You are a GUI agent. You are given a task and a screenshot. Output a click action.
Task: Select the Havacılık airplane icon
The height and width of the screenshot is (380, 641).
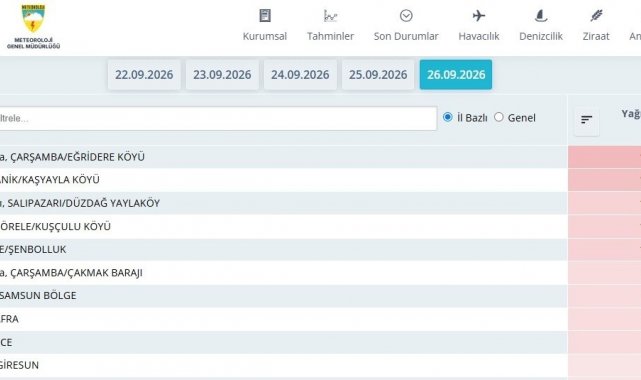coord(479,16)
